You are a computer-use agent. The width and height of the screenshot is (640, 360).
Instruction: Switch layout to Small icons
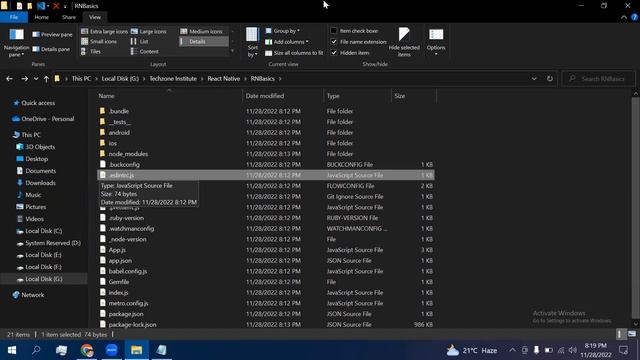pyautogui.click(x=99, y=42)
